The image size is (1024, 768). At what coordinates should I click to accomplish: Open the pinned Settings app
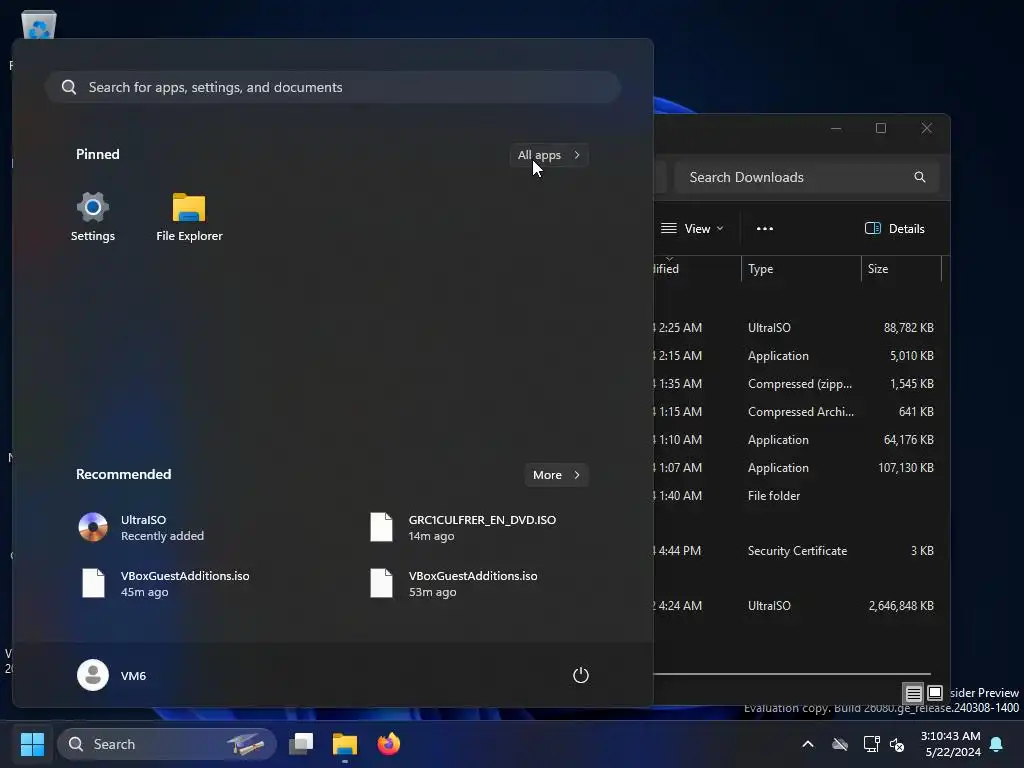(93, 217)
